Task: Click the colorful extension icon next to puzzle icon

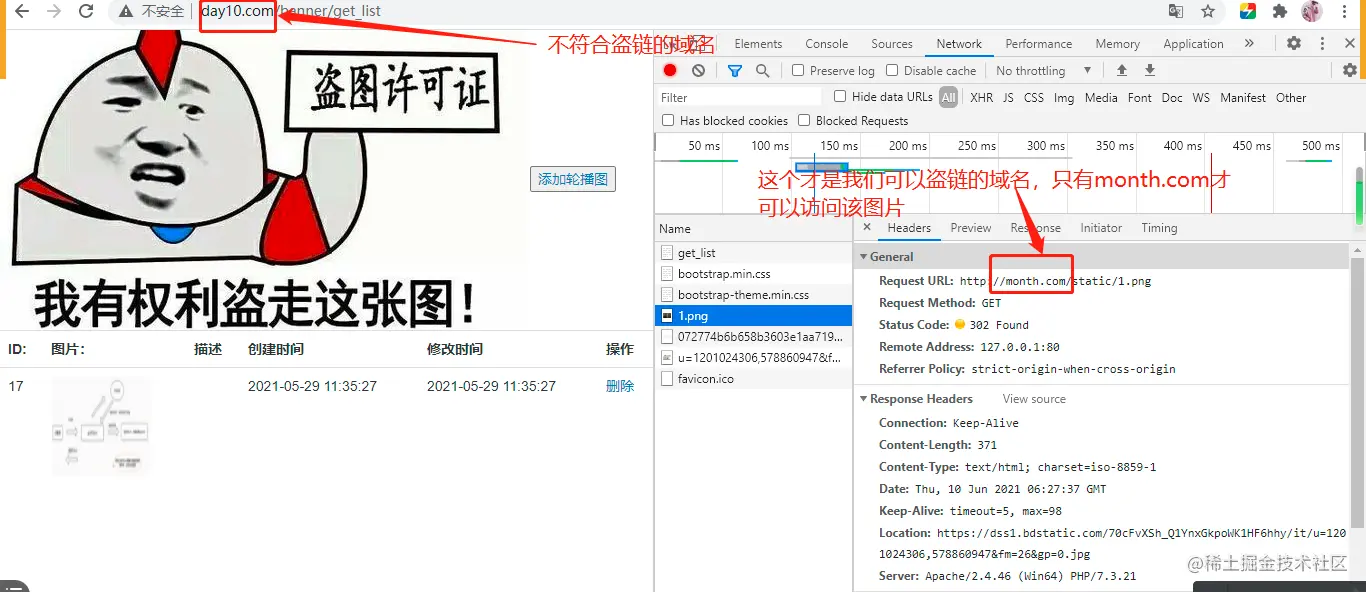Action: point(1248,12)
